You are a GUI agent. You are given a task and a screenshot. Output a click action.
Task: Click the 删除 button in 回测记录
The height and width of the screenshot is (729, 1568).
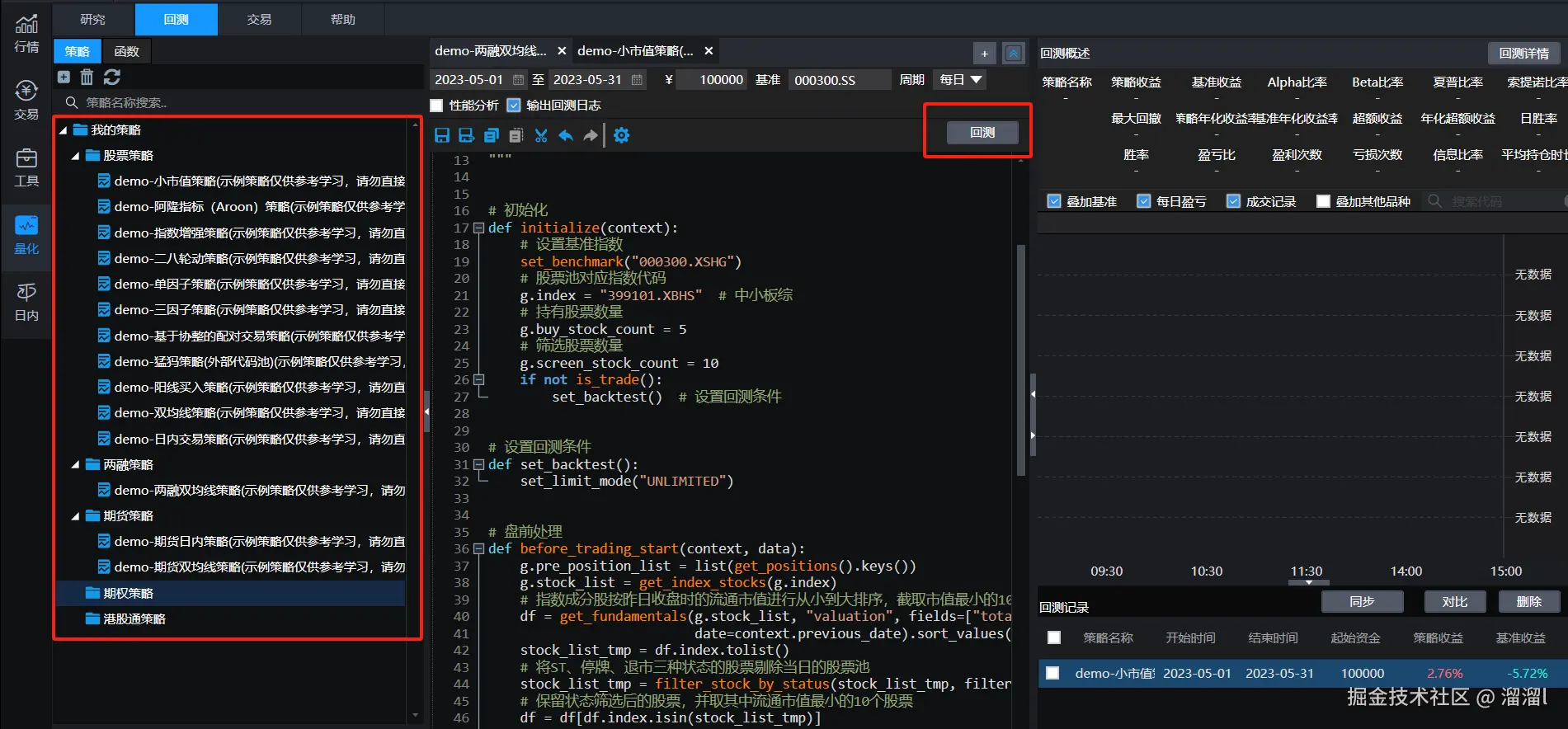(x=1528, y=602)
